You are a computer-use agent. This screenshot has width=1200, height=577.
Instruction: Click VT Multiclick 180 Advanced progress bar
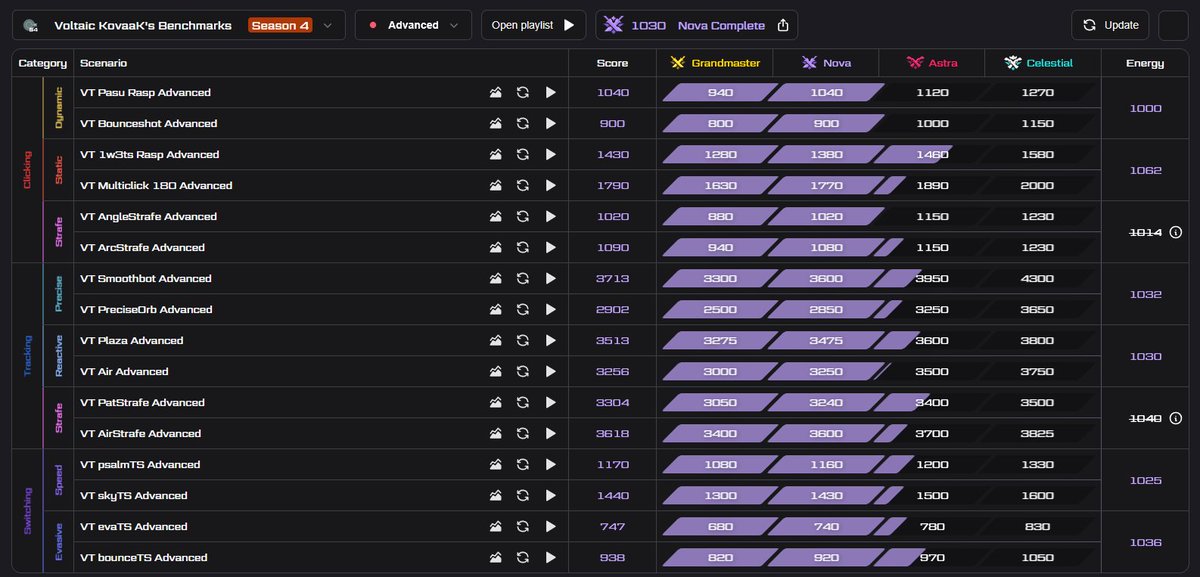point(879,186)
